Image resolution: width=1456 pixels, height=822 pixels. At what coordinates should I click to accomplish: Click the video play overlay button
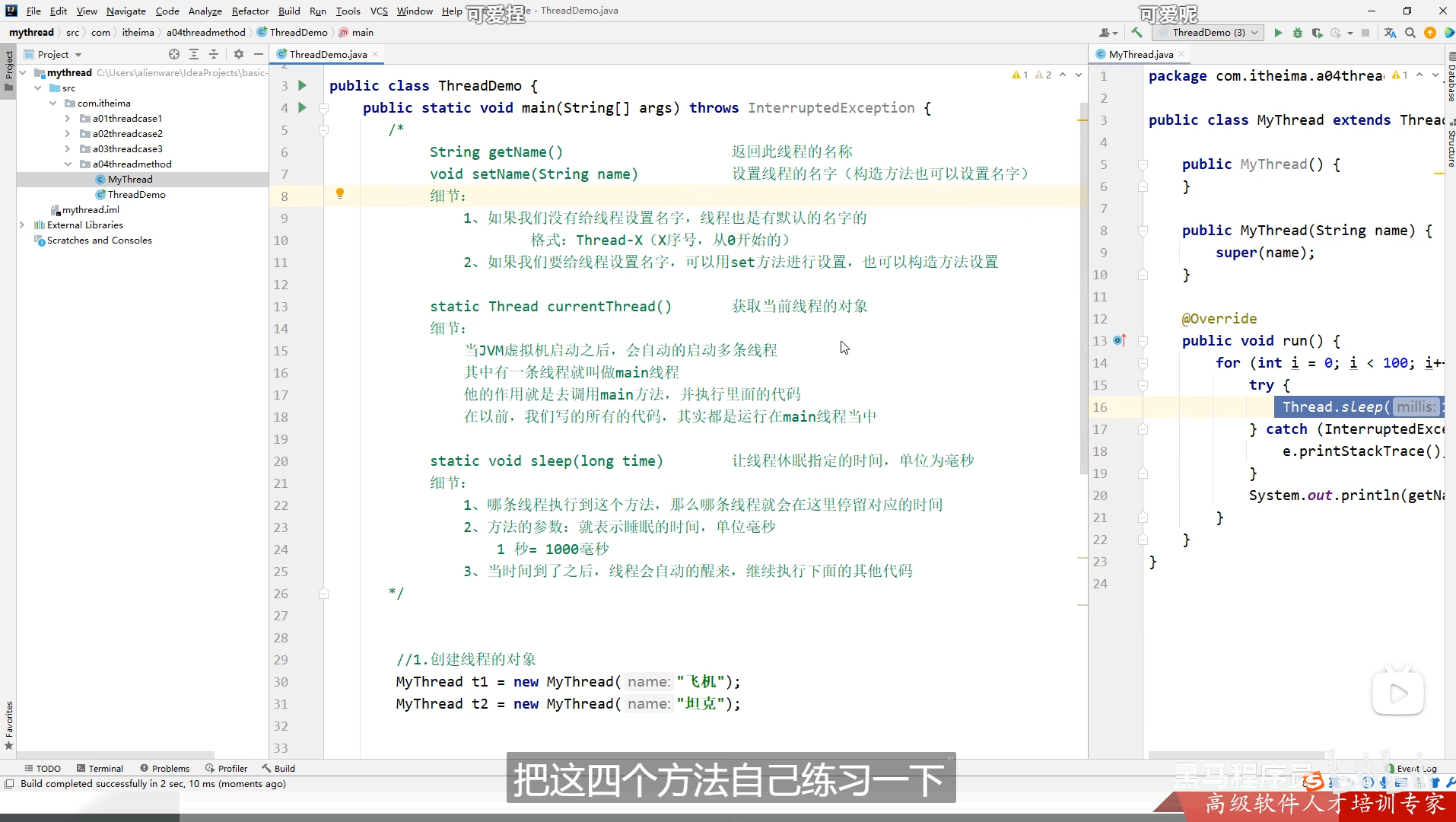(x=1398, y=693)
